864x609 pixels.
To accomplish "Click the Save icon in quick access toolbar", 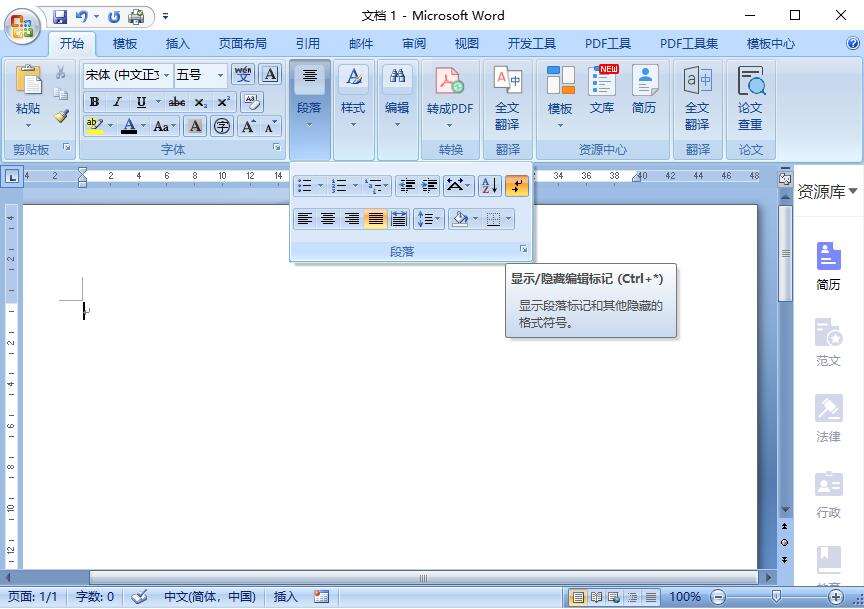I will click(x=60, y=17).
